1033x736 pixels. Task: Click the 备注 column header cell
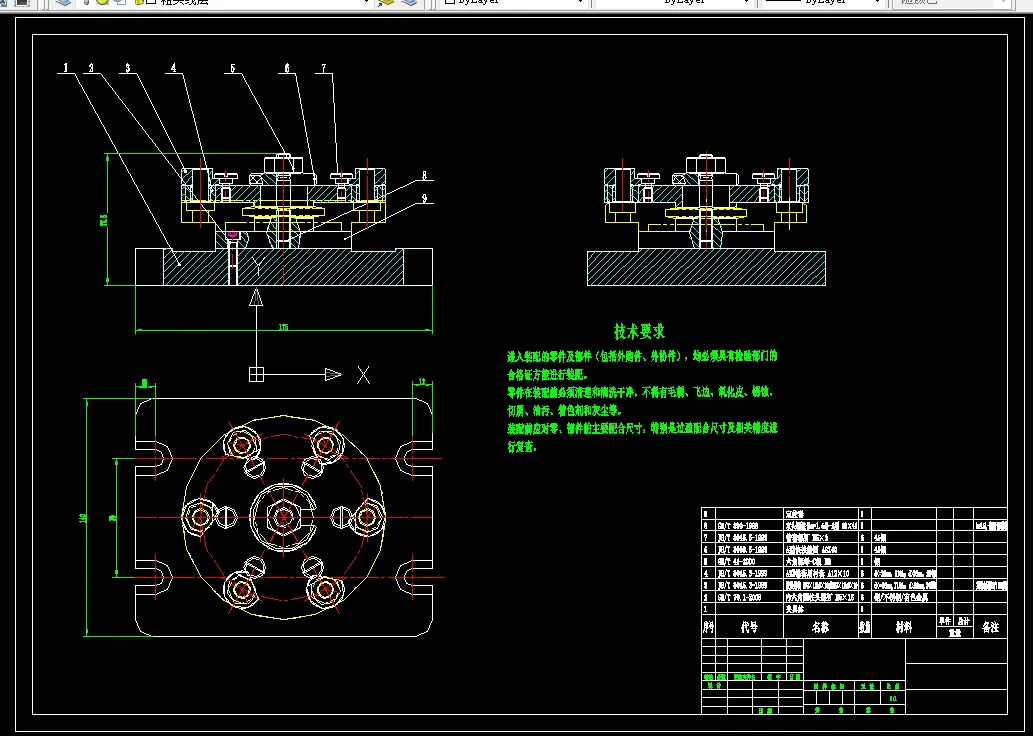pyautogui.click(x=990, y=627)
